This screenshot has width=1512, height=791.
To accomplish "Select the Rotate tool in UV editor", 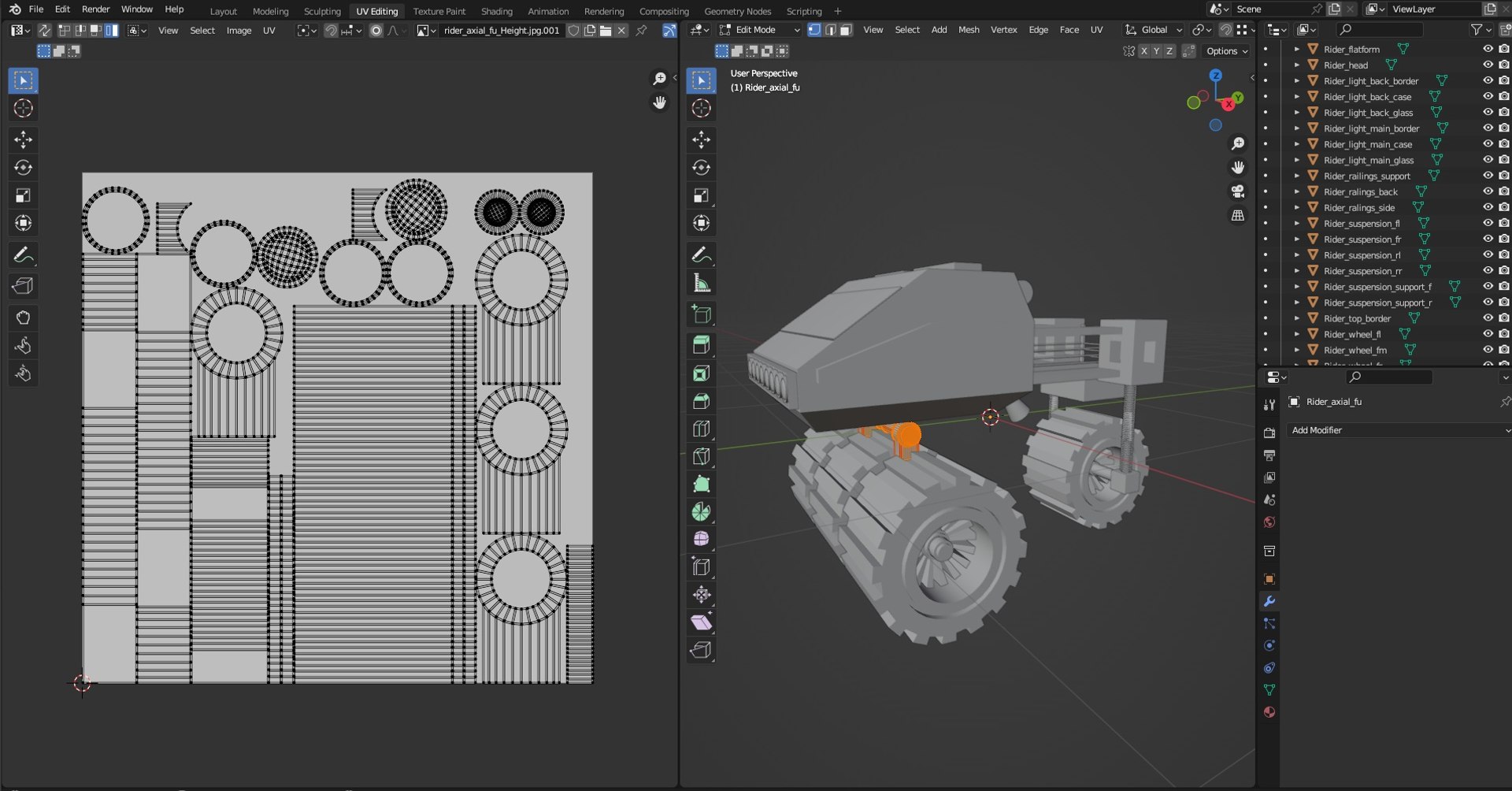I will [x=23, y=167].
